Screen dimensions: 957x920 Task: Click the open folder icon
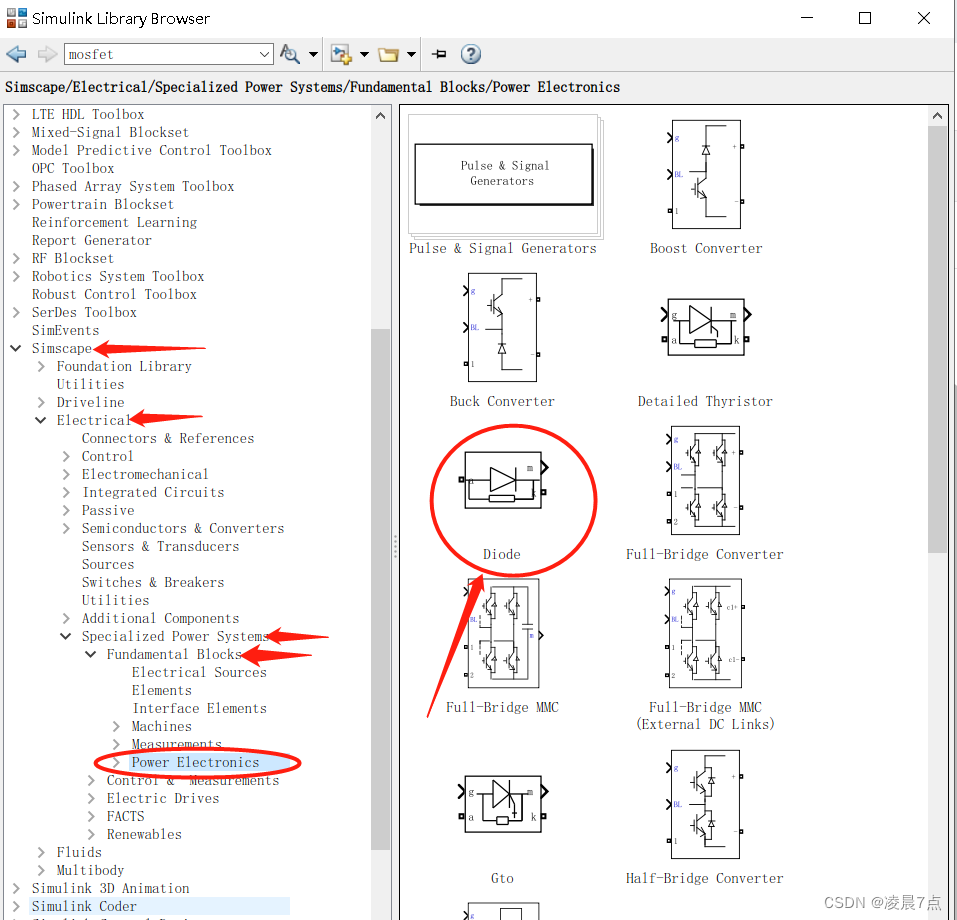tap(388, 54)
